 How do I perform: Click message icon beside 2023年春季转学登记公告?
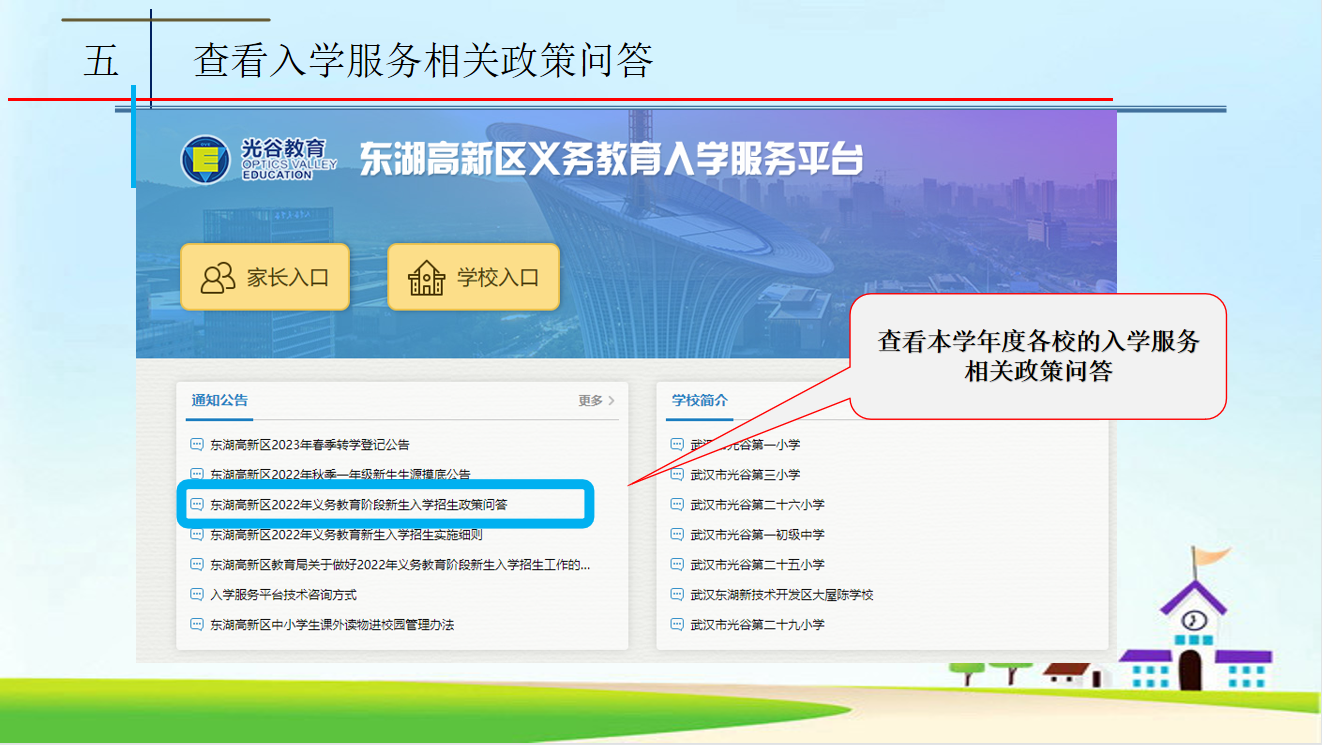[x=197, y=445]
